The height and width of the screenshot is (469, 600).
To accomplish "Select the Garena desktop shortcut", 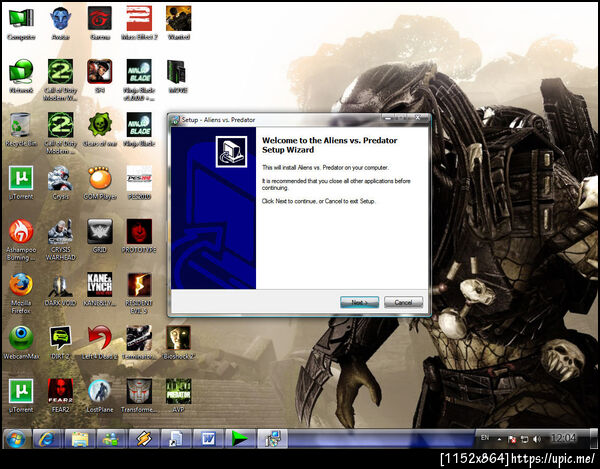I will coord(100,24).
